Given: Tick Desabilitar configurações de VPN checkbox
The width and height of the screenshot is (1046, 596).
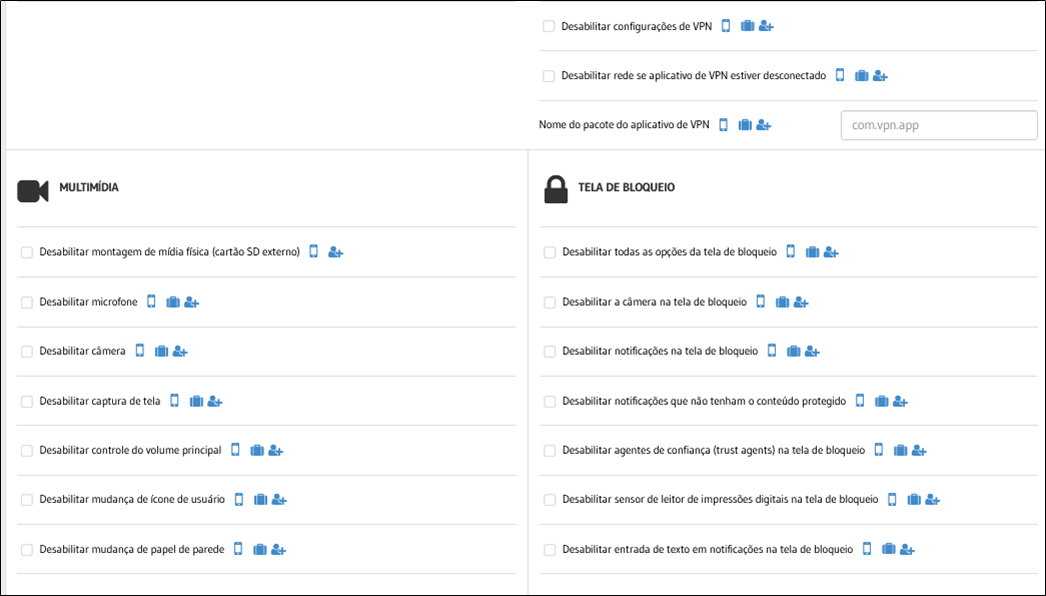Looking at the screenshot, I should [548, 27].
